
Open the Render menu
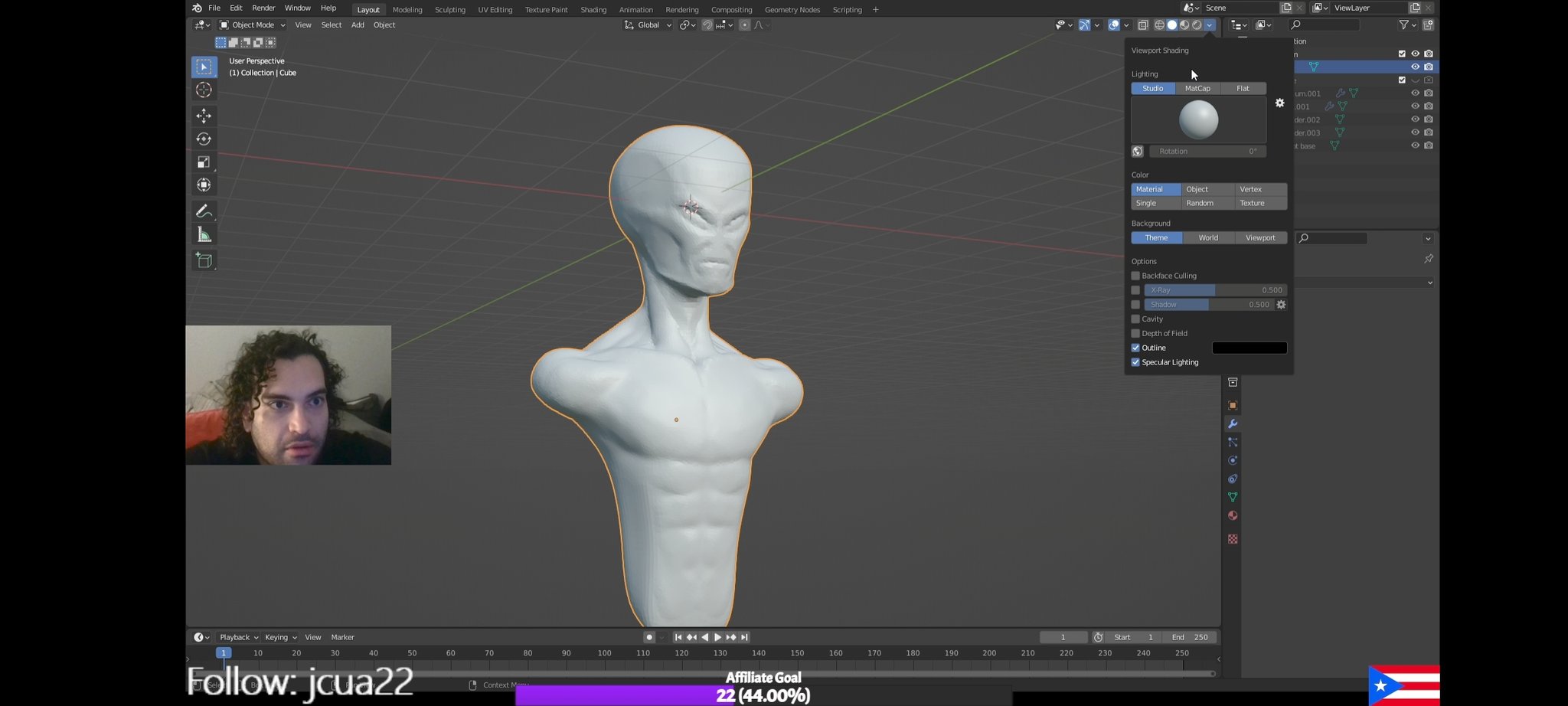point(263,8)
